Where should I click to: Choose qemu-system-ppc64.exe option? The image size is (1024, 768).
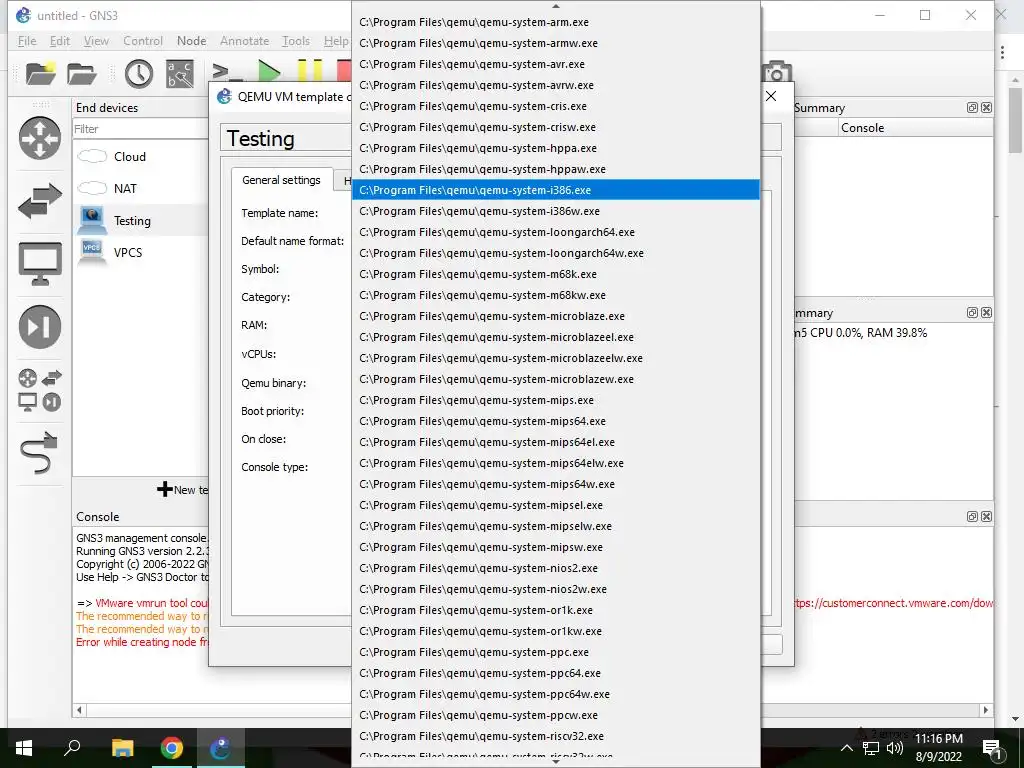556,673
